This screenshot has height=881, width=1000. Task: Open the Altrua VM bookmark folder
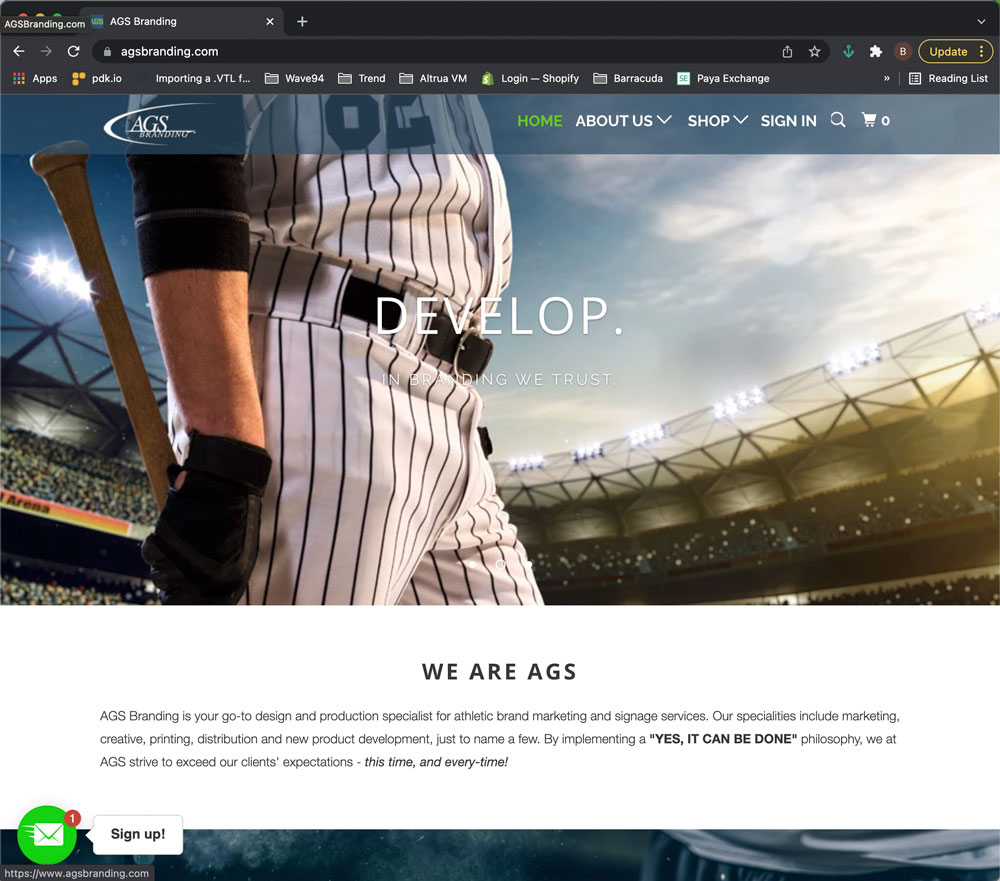[x=433, y=78]
